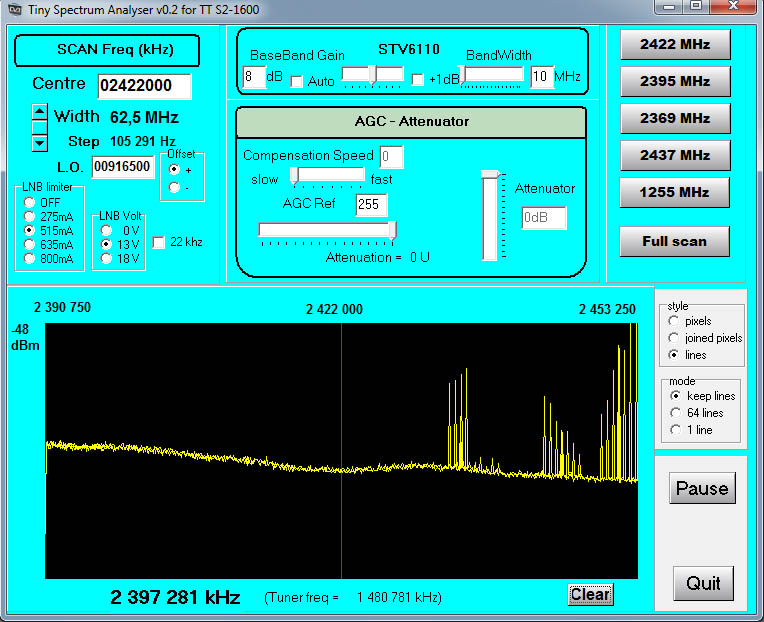Image resolution: width=764 pixels, height=622 pixels.
Task: Tune to the 2437 MHz preset
Action: [x=675, y=155]
